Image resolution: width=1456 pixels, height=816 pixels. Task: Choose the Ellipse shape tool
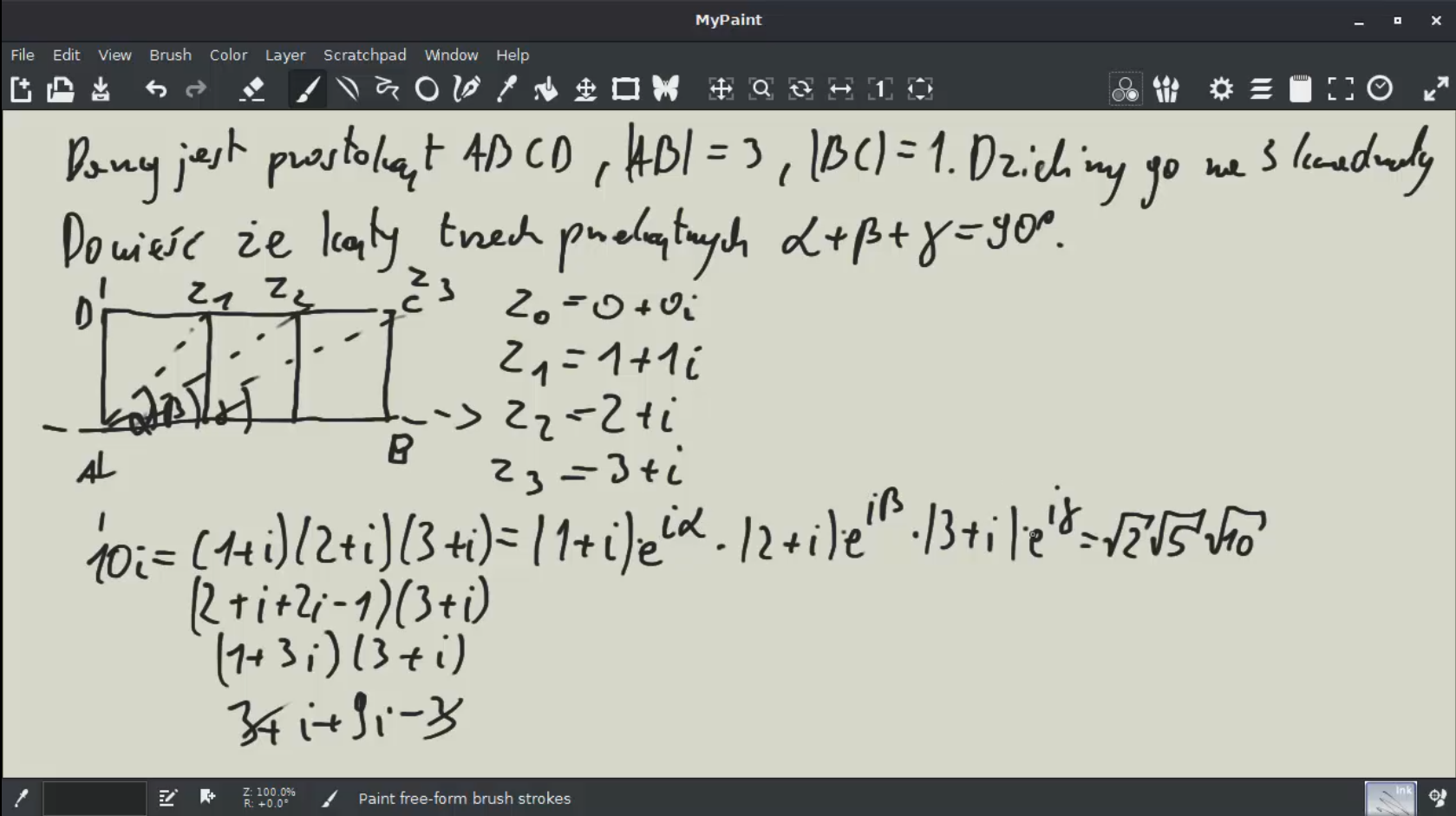(427, 89)
